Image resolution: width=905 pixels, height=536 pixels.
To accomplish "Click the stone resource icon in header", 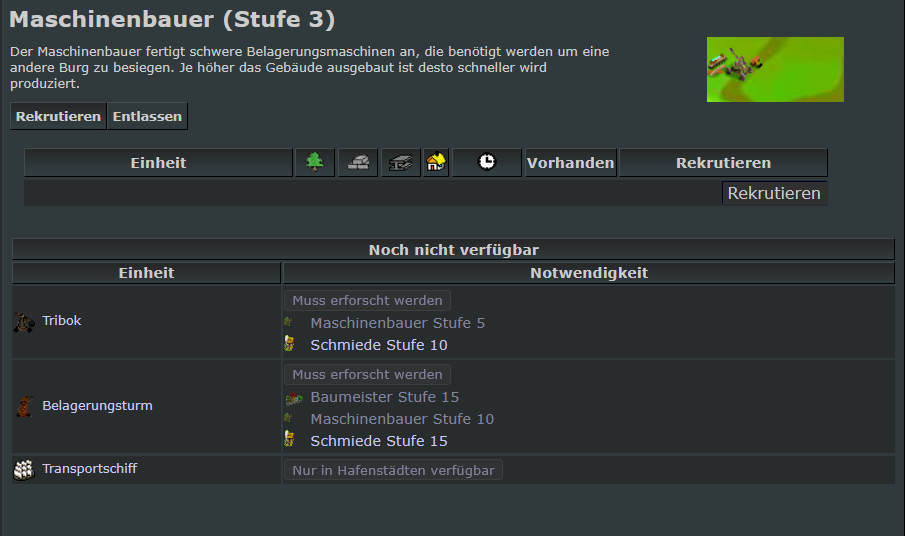I will click(357, 163).
